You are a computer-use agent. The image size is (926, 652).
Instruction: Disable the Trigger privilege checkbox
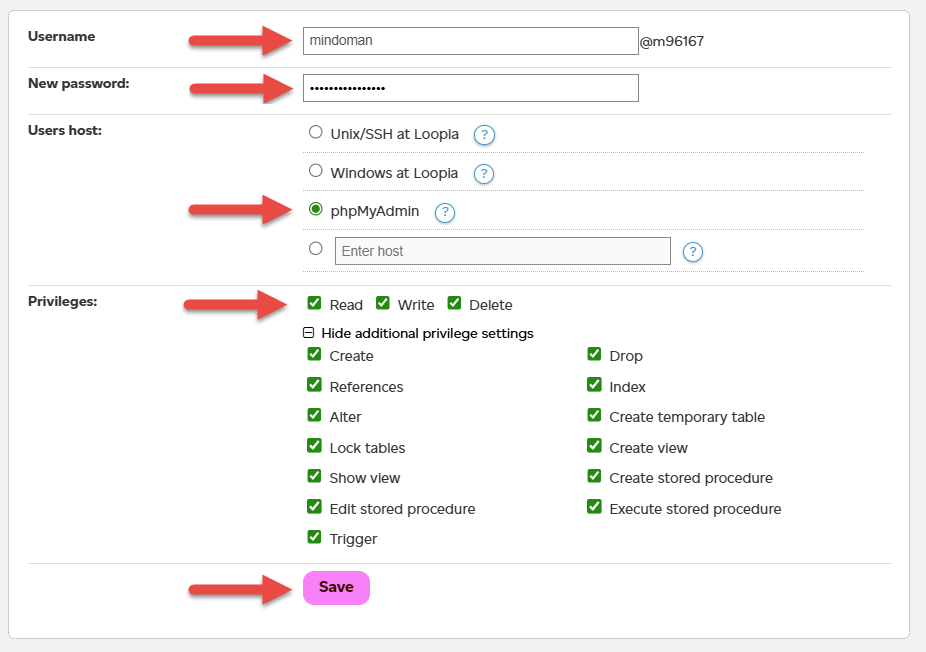click(315, 537)
